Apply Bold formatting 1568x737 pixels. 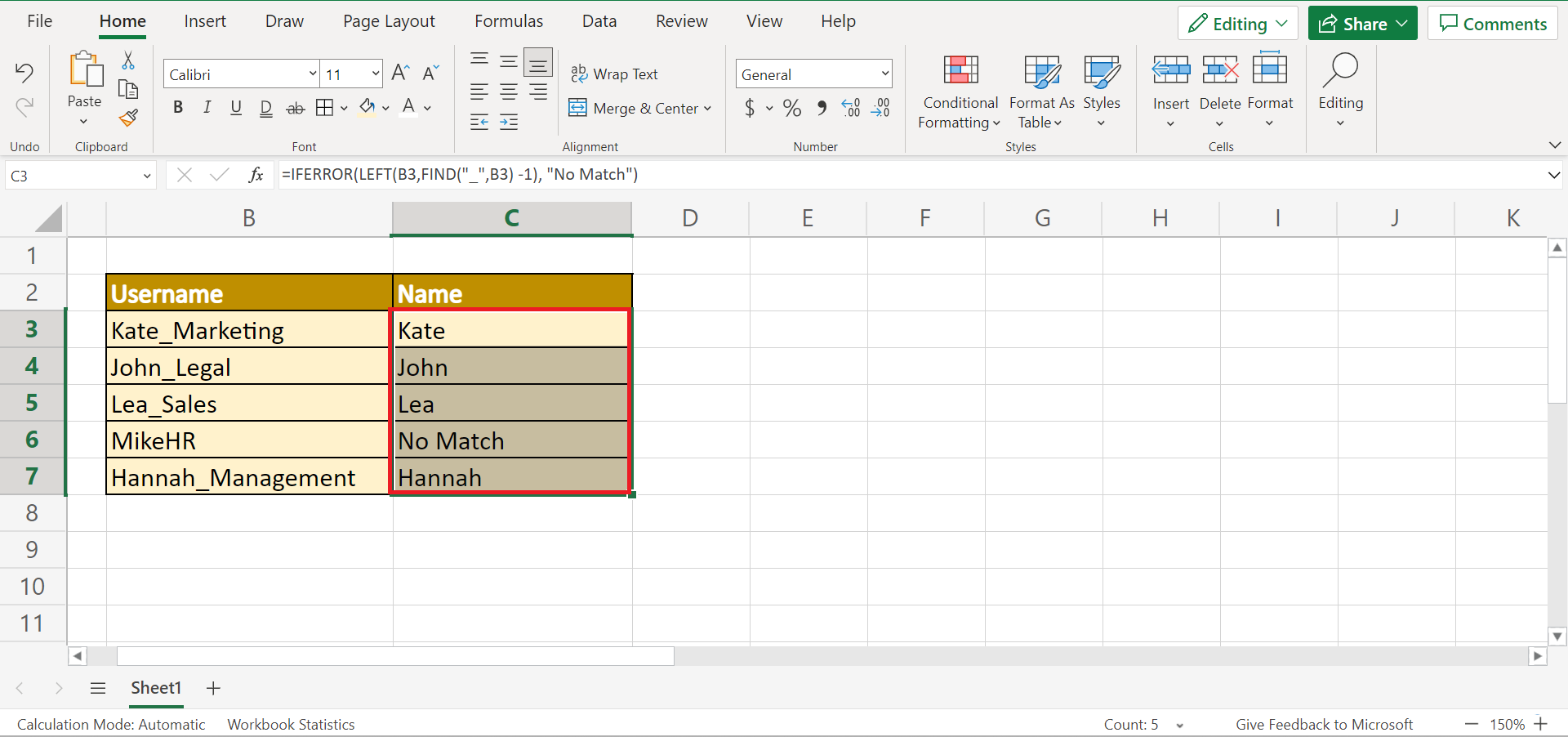[178, 107]
